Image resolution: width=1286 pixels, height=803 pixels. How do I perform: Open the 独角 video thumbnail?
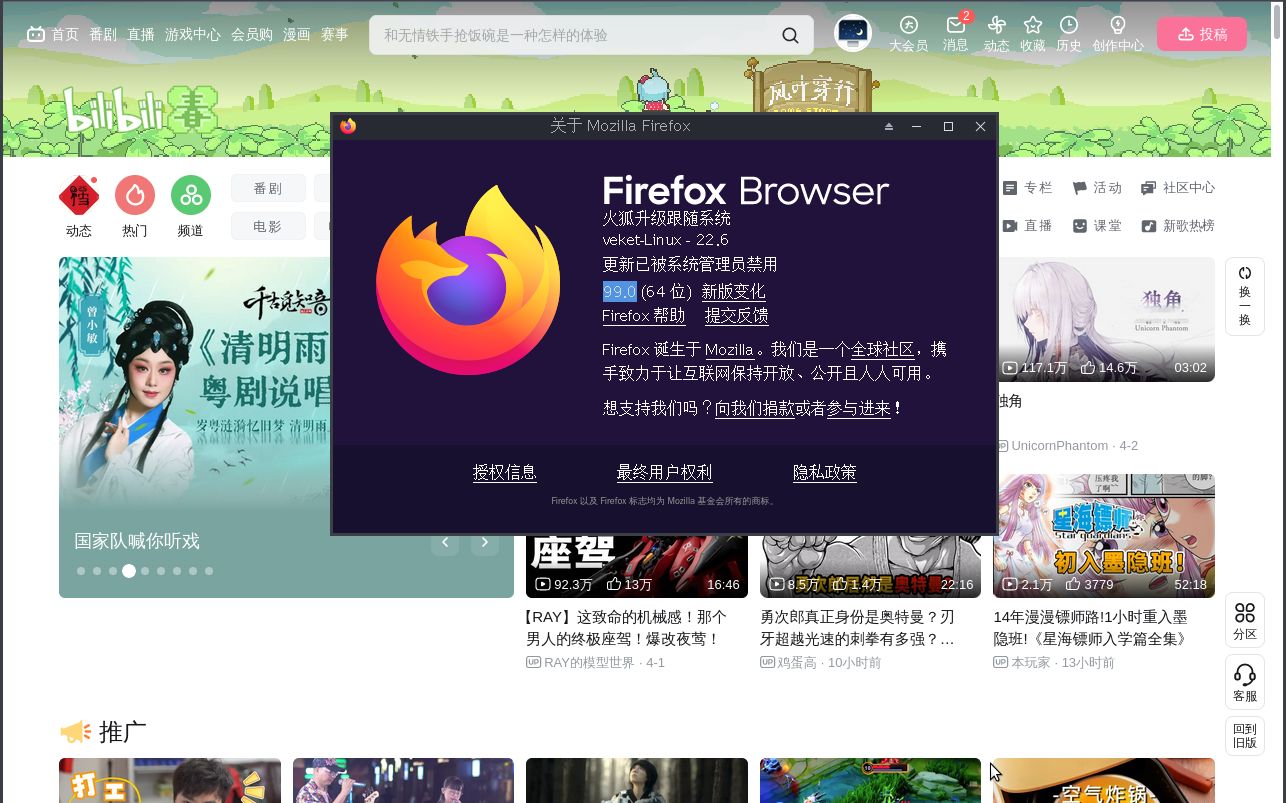click(1104, 319)
